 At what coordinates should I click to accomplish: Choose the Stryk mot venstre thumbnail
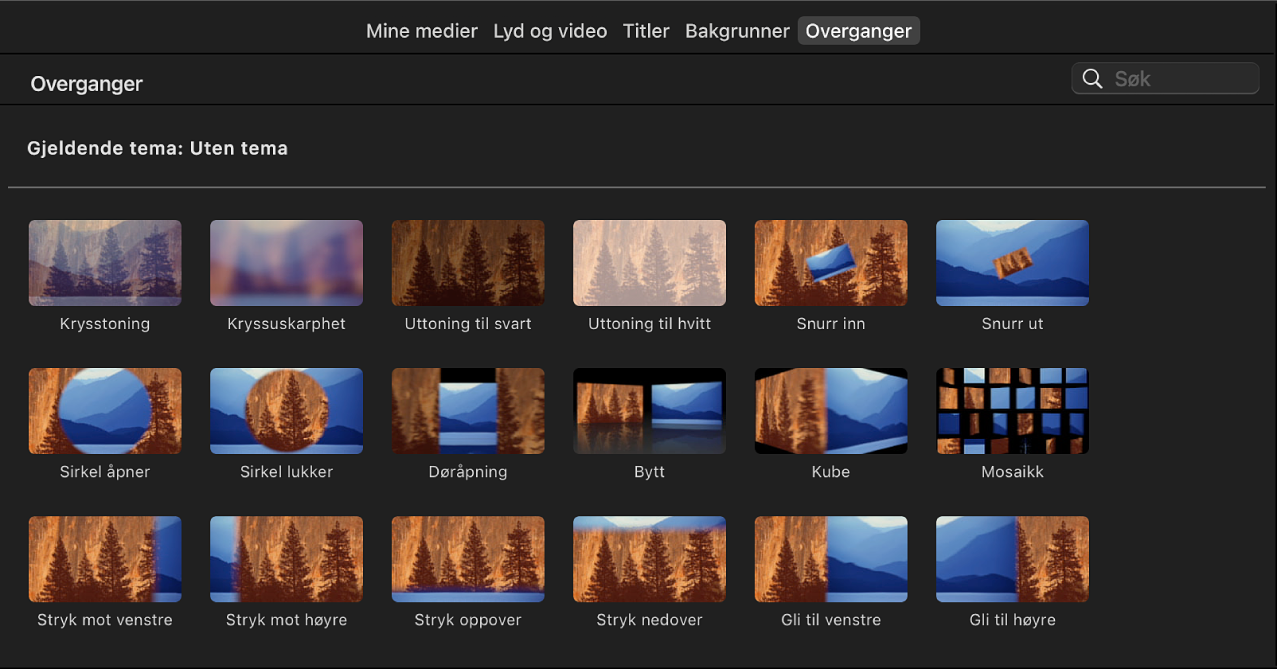pos(105,559)
